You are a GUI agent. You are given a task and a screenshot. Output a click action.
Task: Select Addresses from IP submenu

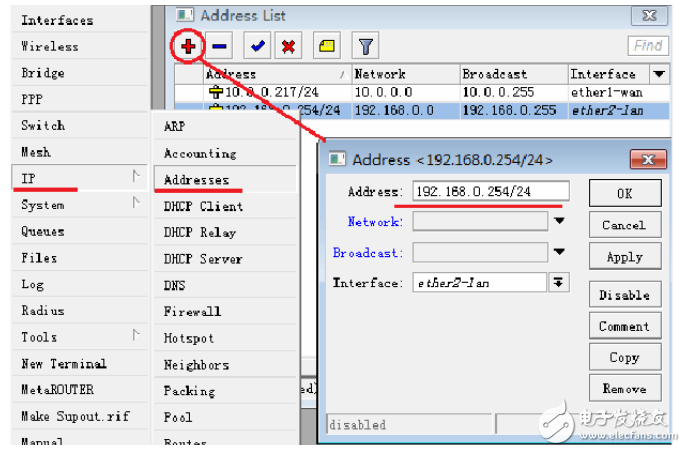pos(197,180)
